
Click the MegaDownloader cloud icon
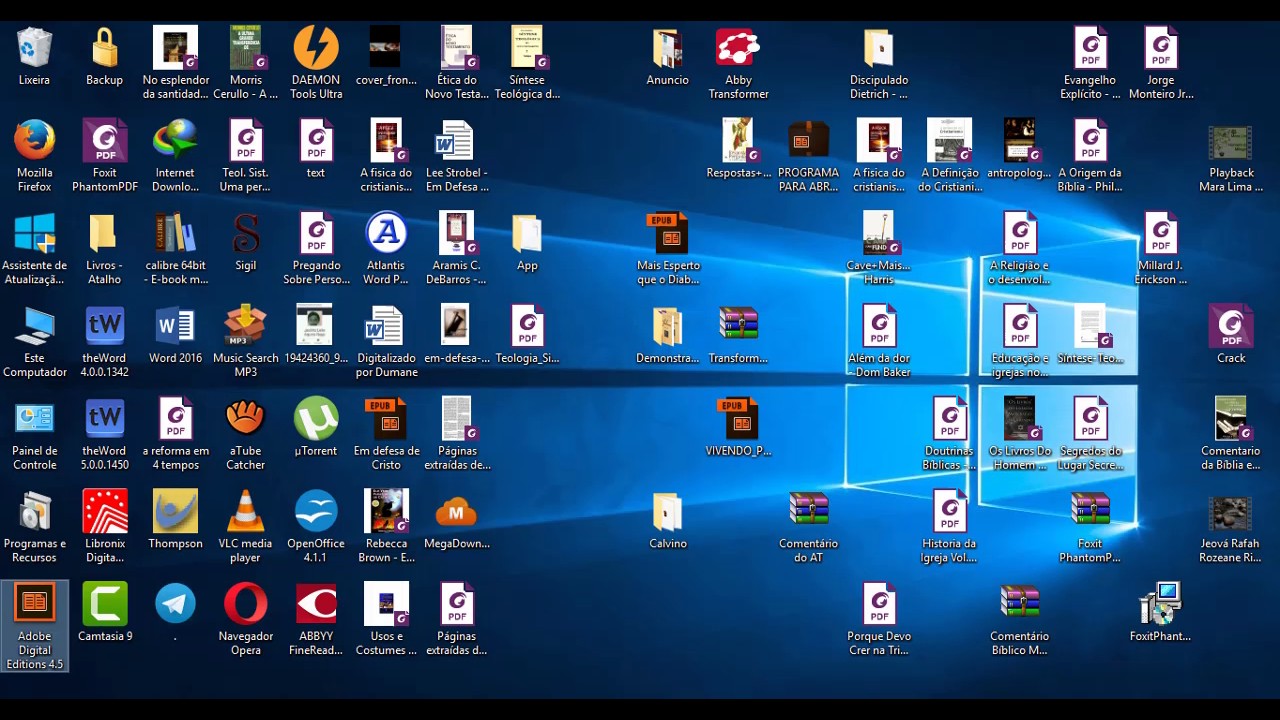(x=456, y=512)
